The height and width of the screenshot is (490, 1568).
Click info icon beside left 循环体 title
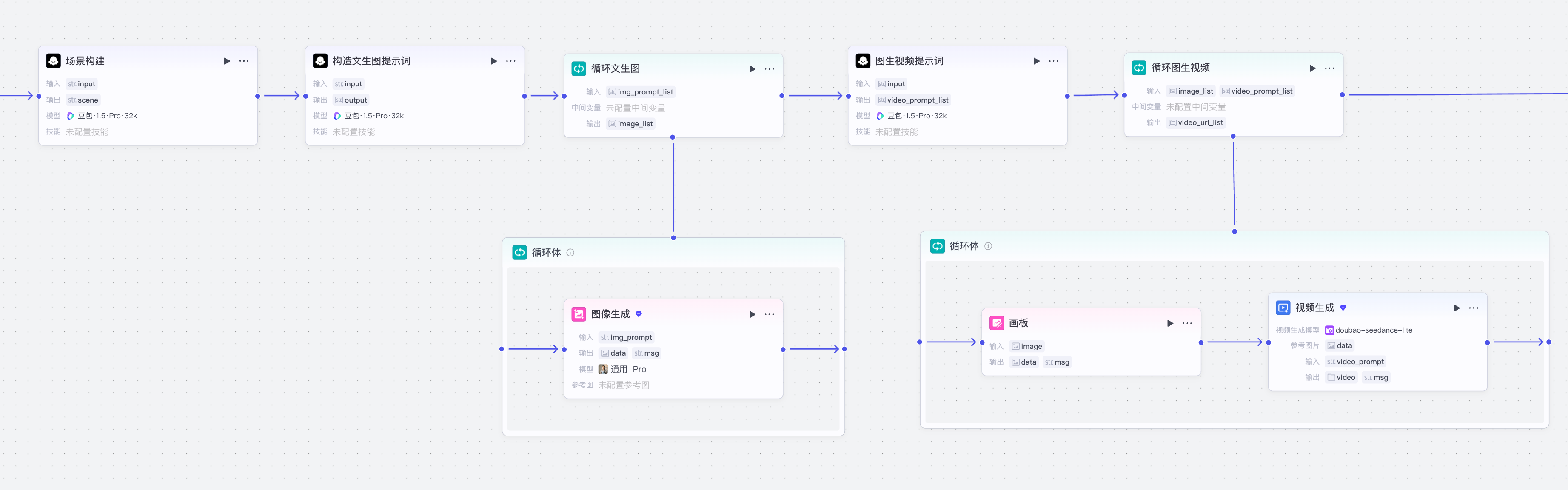tap(570, 253)
